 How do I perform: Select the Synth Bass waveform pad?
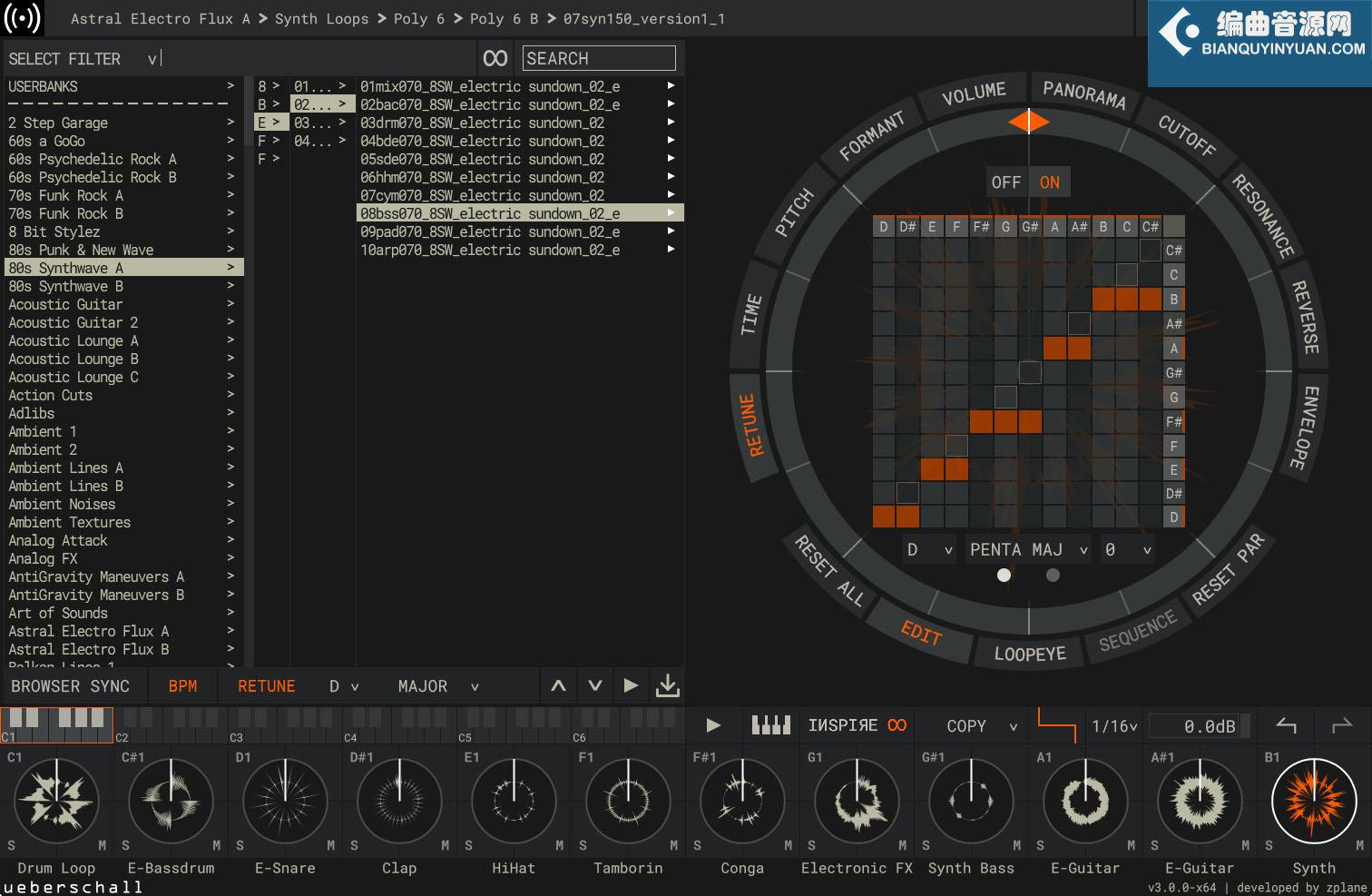coord(971,802)
